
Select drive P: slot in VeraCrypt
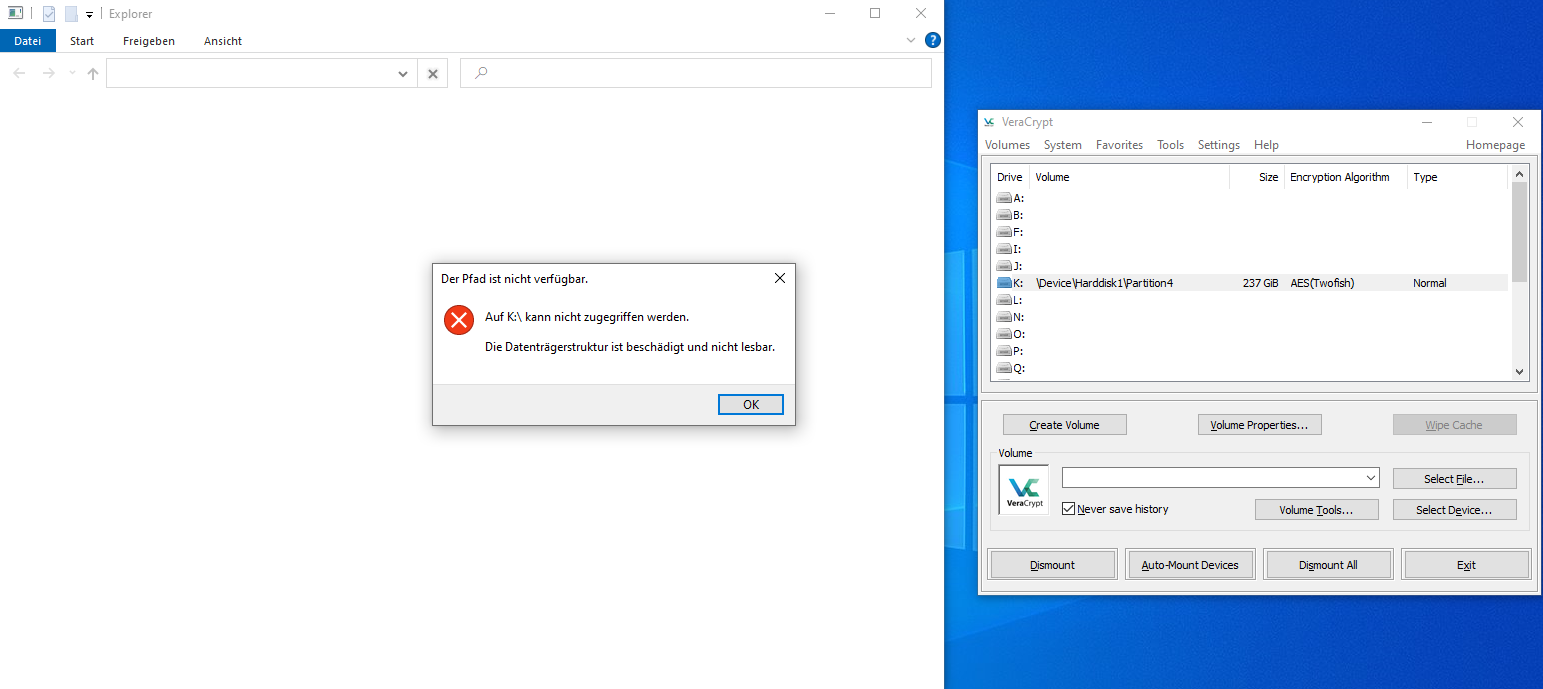click(1010, 351)
